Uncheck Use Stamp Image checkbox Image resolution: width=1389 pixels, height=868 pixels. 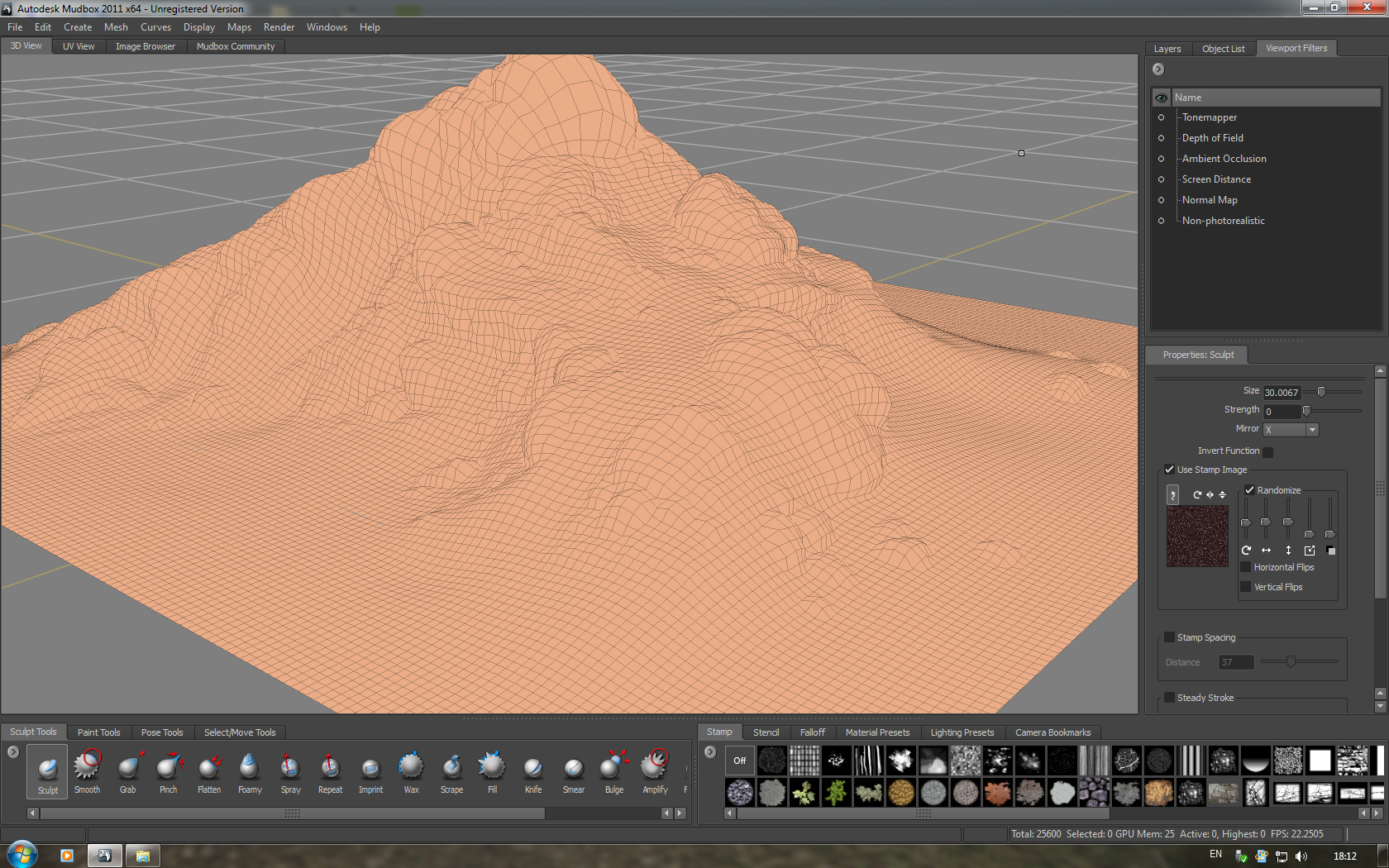pyautogui.click(x=1169, y=470)
